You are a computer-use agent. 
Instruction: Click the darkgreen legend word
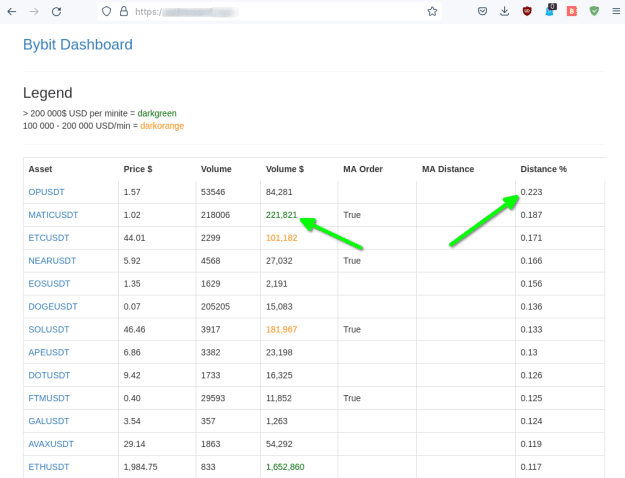coord(157,113)
